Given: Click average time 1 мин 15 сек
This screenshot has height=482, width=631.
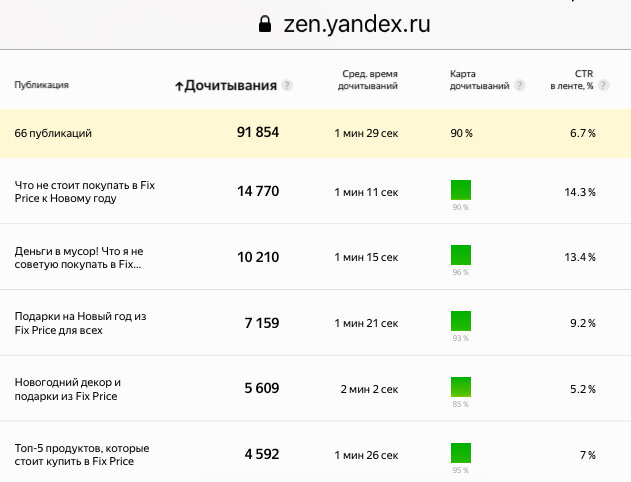Looking at the screenshot, I should click(366, 257).
